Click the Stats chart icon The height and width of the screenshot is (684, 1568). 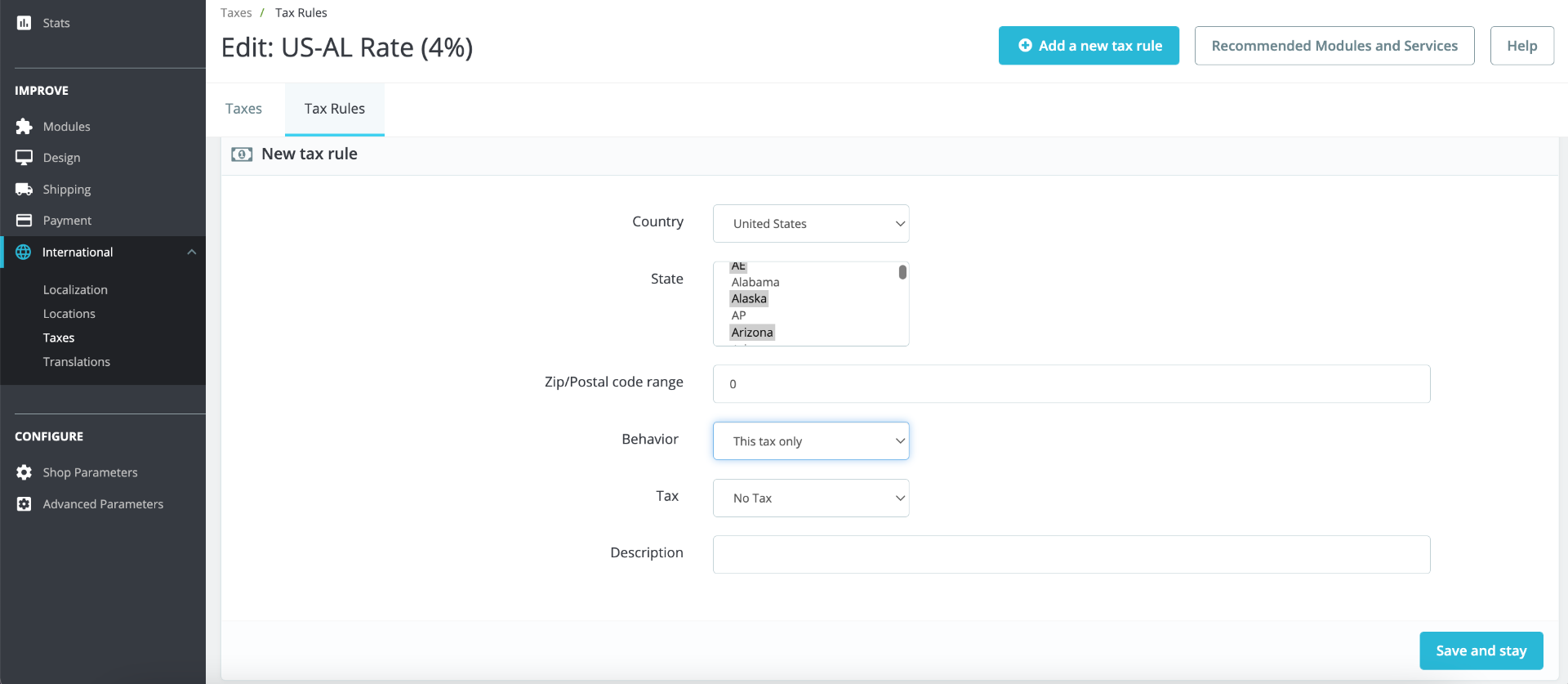click(x=24, y=23)
